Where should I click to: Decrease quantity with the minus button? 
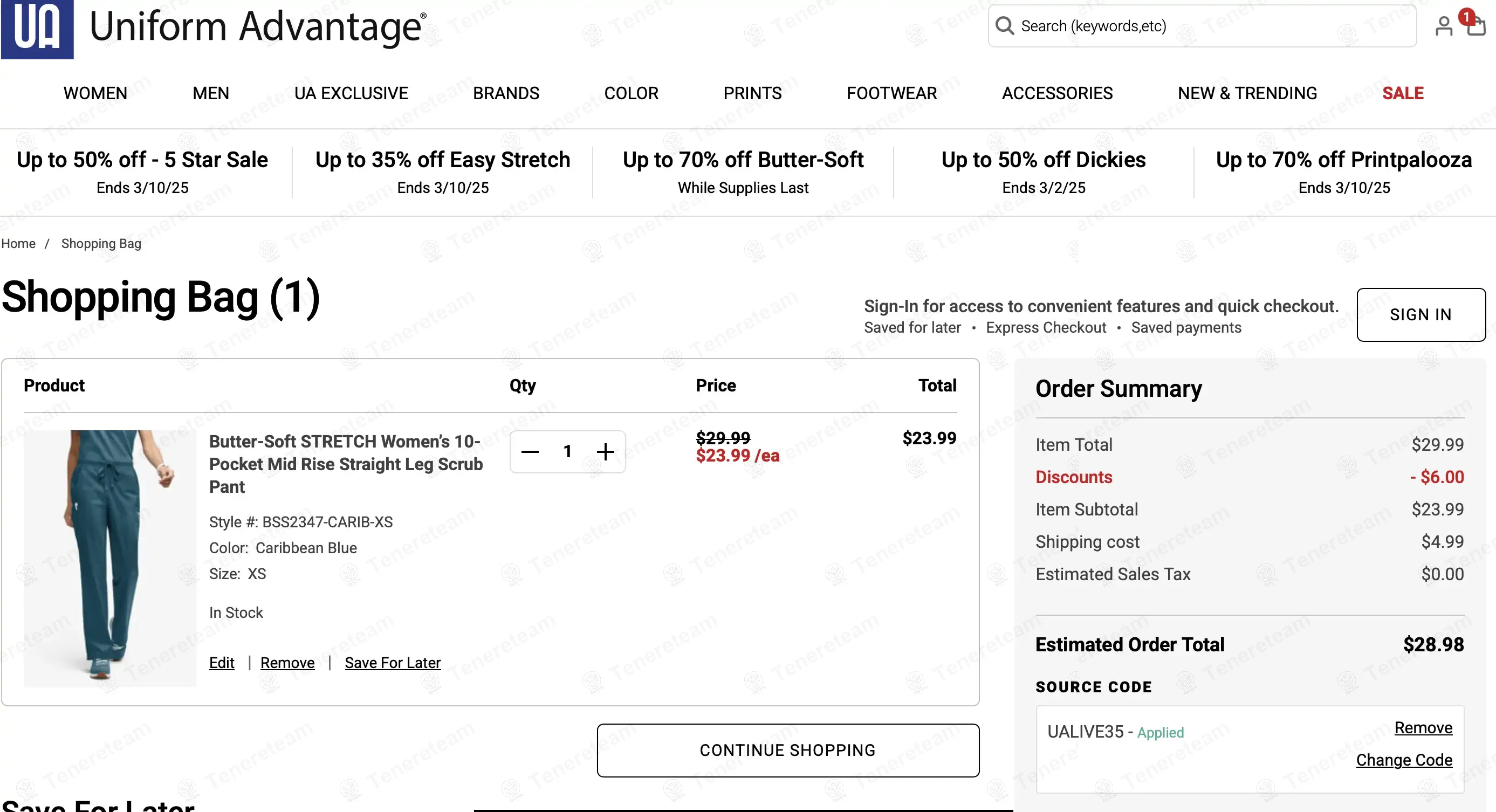[530, 452]
